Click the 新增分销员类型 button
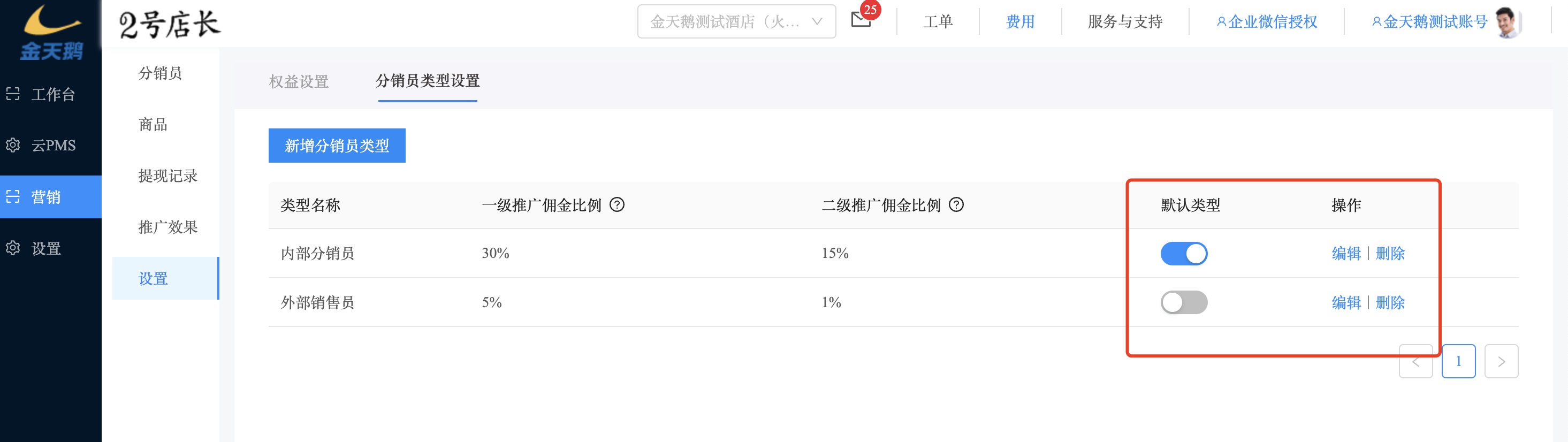The image size is (1568, 442). [337, 146]
